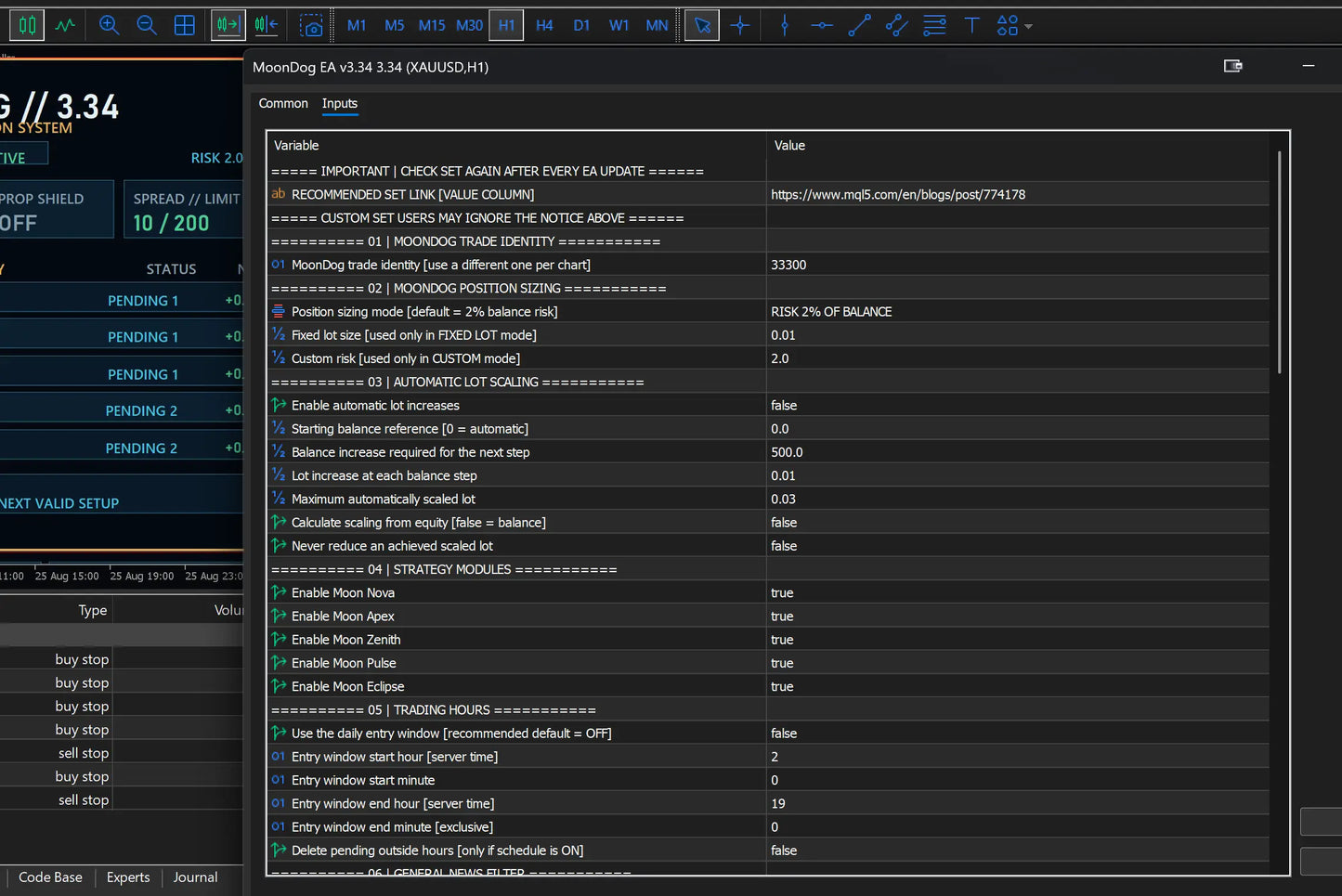This screenshot has height=896, width=1342.
Task: Select the trade identity value 33300
Action: point(1018,265)
